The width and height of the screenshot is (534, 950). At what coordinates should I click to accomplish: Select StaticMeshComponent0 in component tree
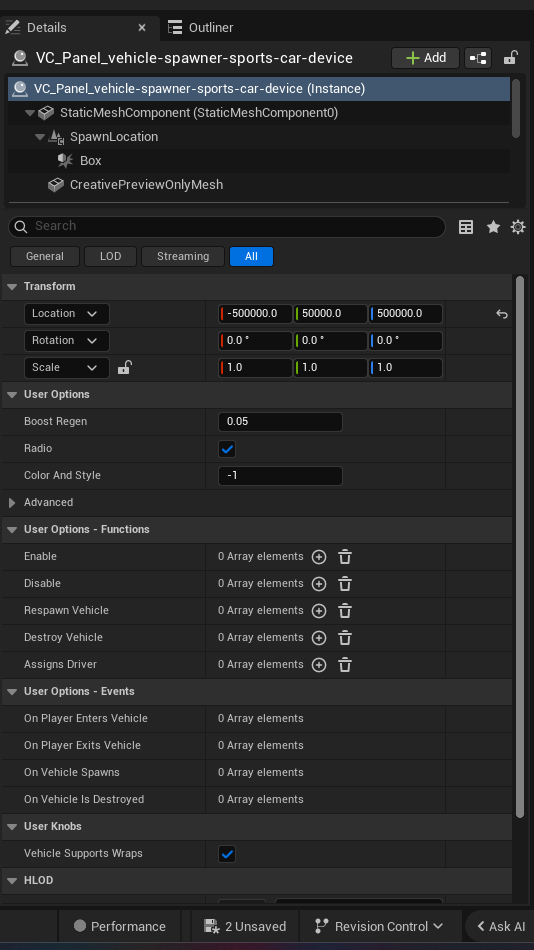258,113
